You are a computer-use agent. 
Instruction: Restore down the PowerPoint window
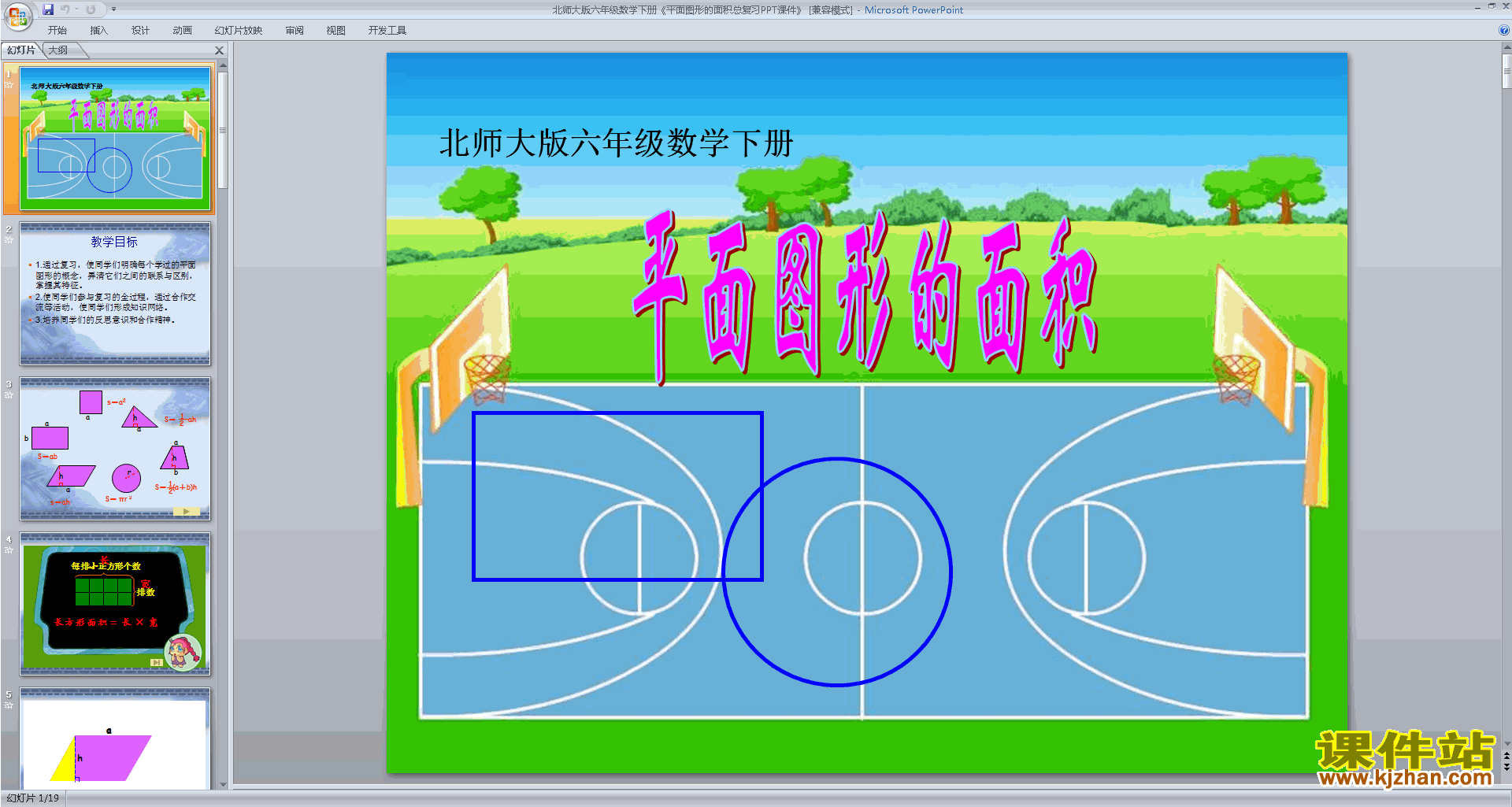coord(1492,7)
